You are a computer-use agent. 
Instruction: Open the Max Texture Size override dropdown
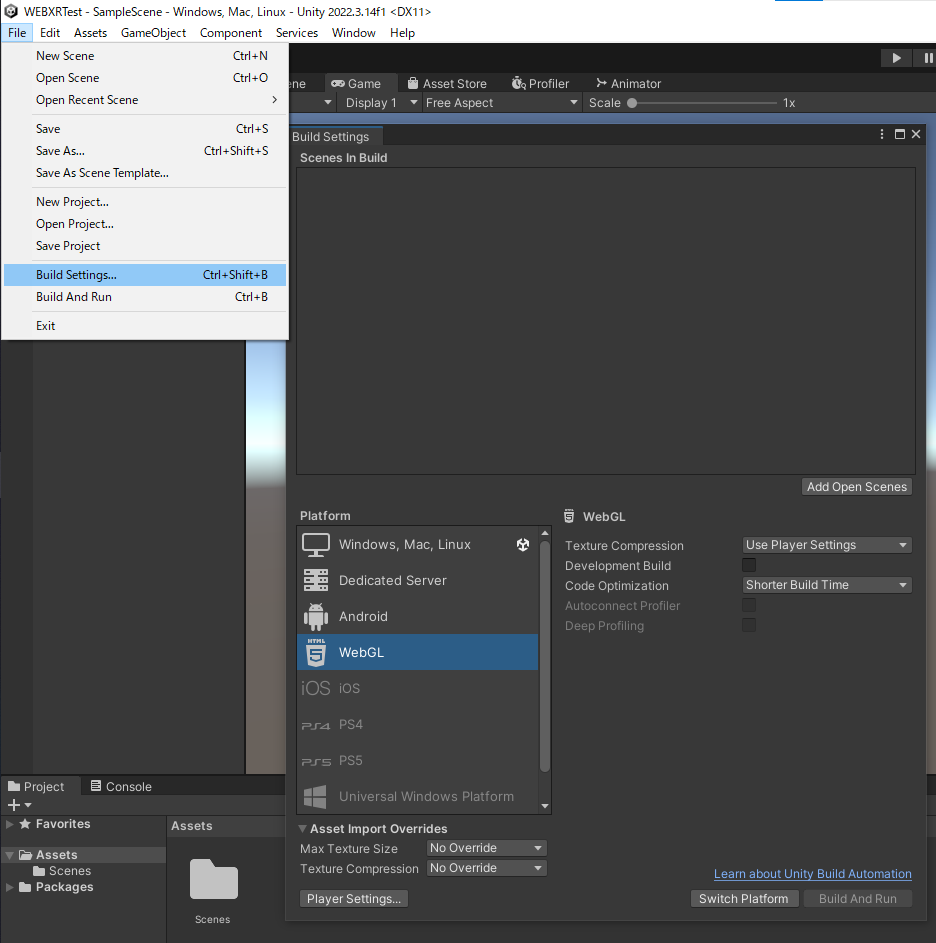(x=487, y=848)
